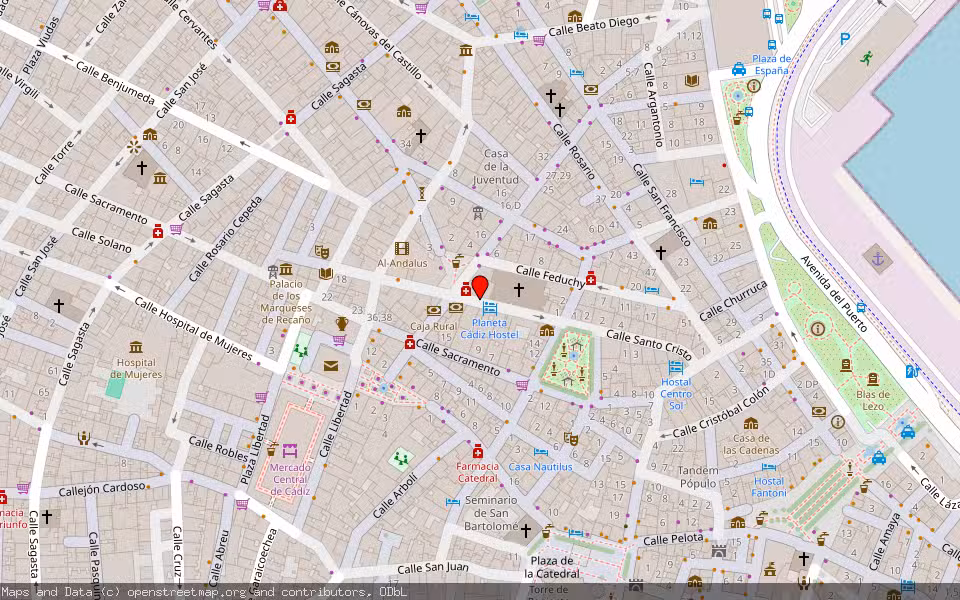Select the Calle Argantonio label
The height and width of the screenshot is (600, 960).
point(652,105)
